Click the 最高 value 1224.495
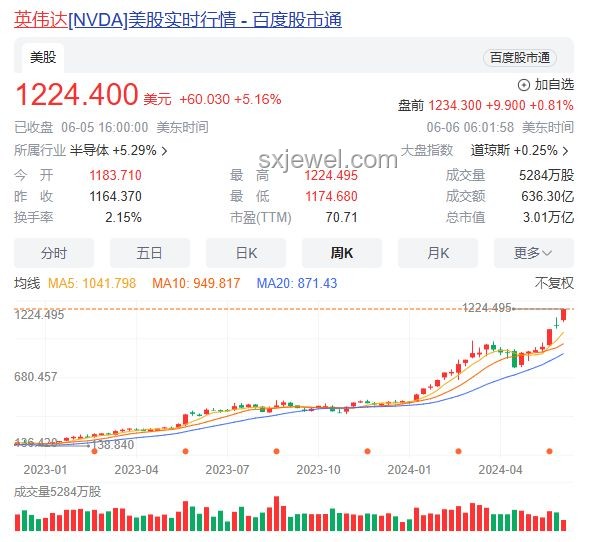Image resolution: width=590 pixels, height=542 pixels. (331, 175)
